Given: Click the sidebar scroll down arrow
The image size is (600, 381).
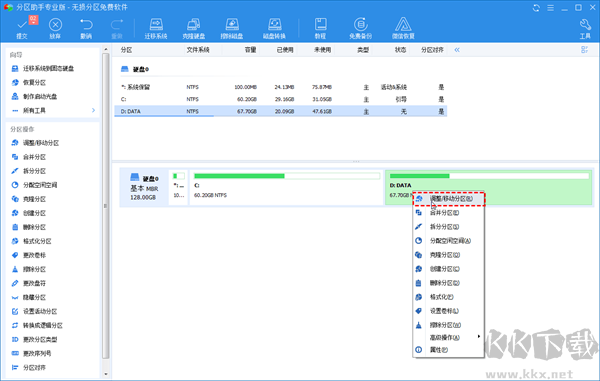Looking at the screenshot, I should tap(106, 374).
